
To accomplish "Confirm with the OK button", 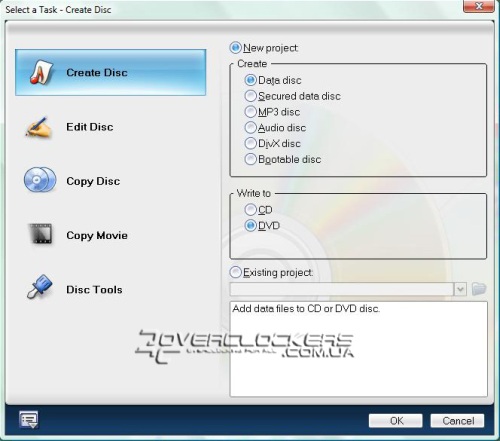I will coord(396,421).
